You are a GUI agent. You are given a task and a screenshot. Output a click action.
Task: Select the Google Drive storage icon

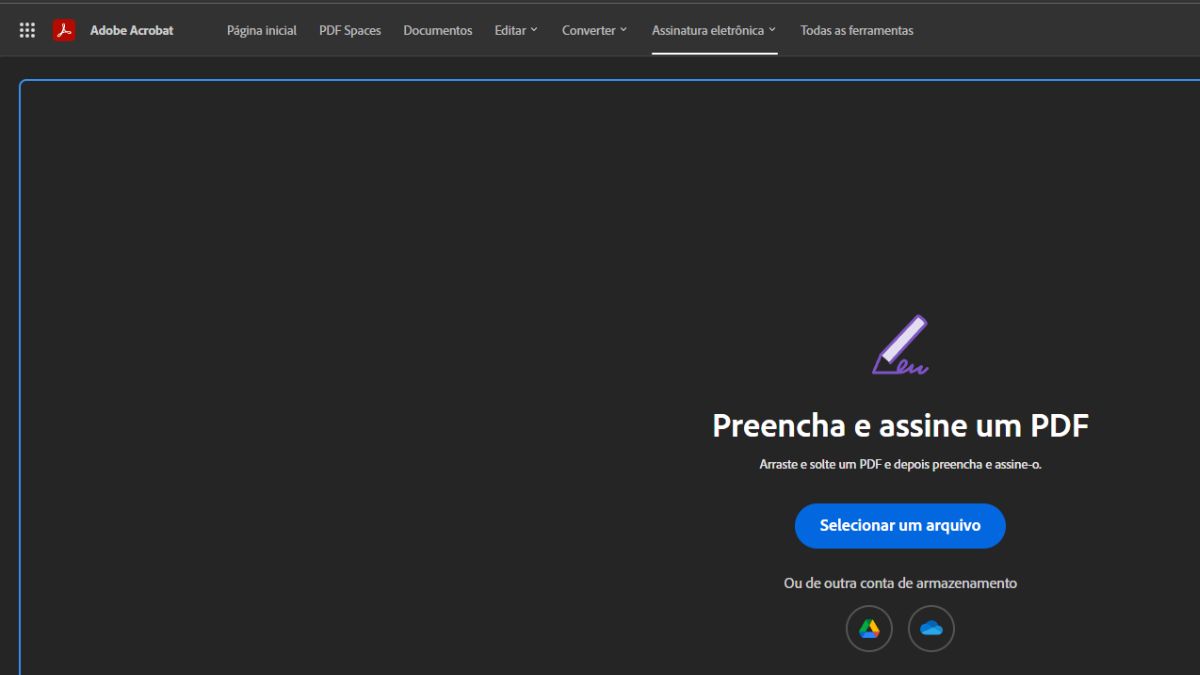pos(869,628)
